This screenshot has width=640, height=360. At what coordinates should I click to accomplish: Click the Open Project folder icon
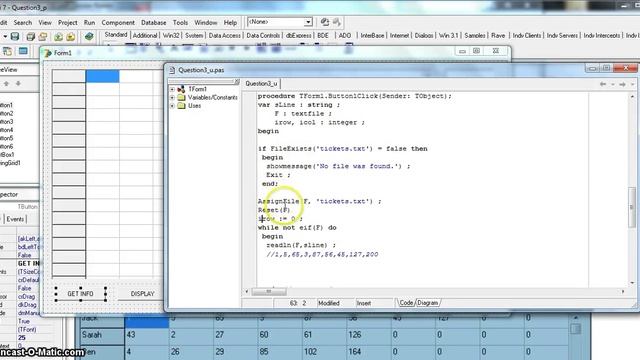pos(43,37)
